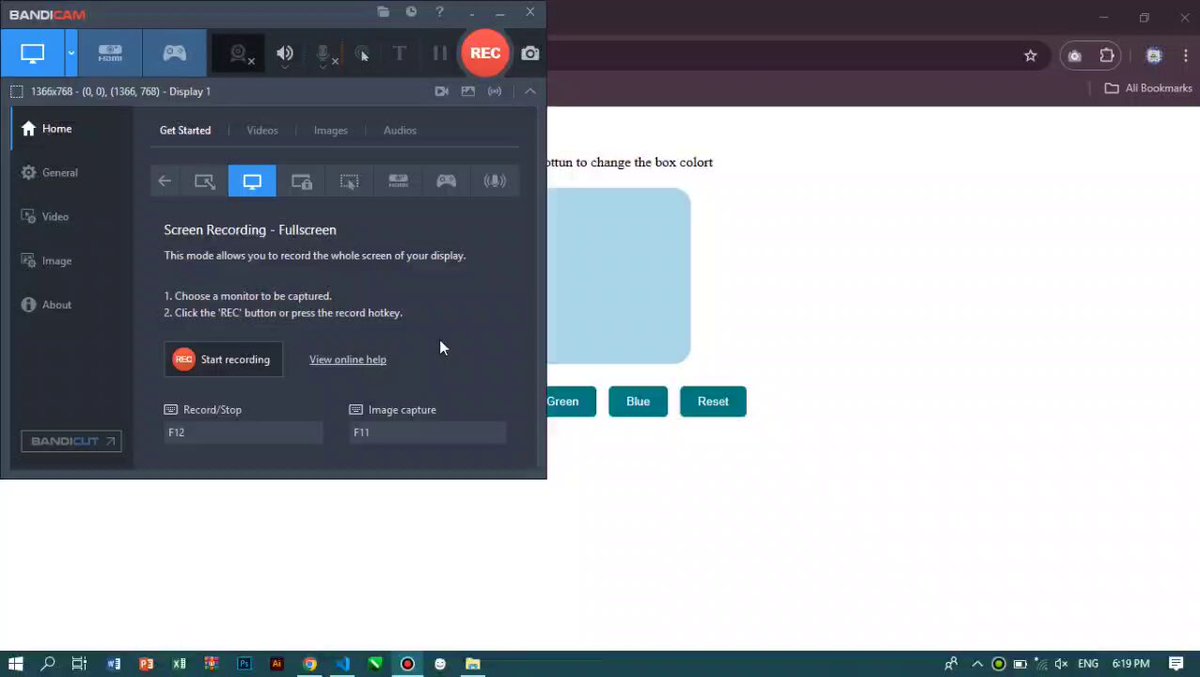Toggle the mouse cursor effect
Viewport: 1200px width, 677px height.
pos(362,54)
